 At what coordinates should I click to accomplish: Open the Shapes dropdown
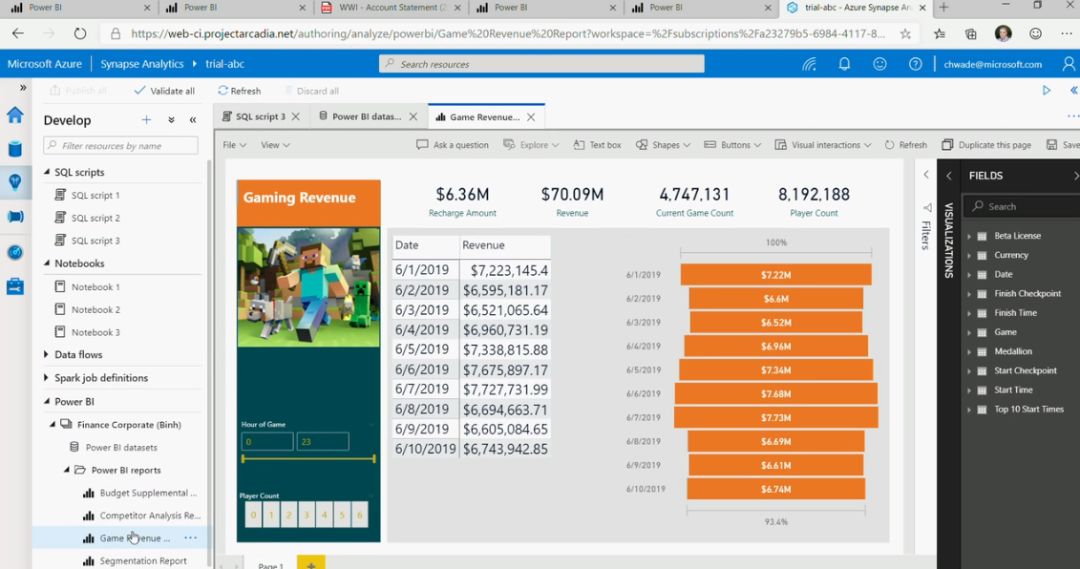663,145
